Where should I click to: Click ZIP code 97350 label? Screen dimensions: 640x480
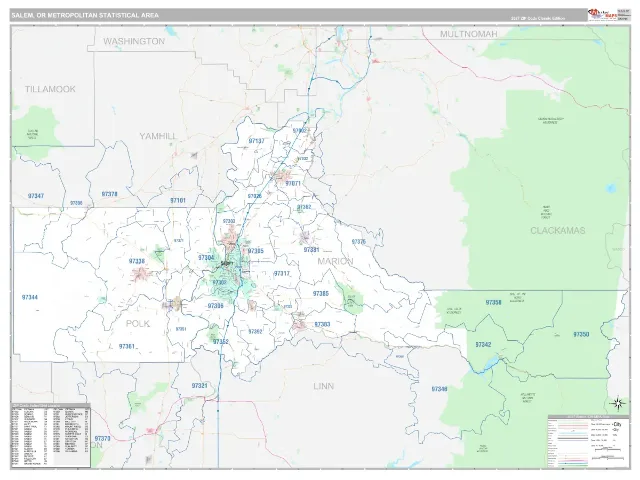[581, 334]
